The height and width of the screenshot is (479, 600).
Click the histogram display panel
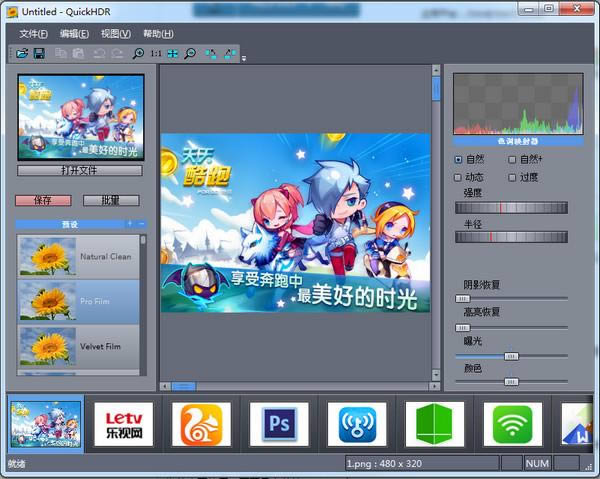click(518, 104)
